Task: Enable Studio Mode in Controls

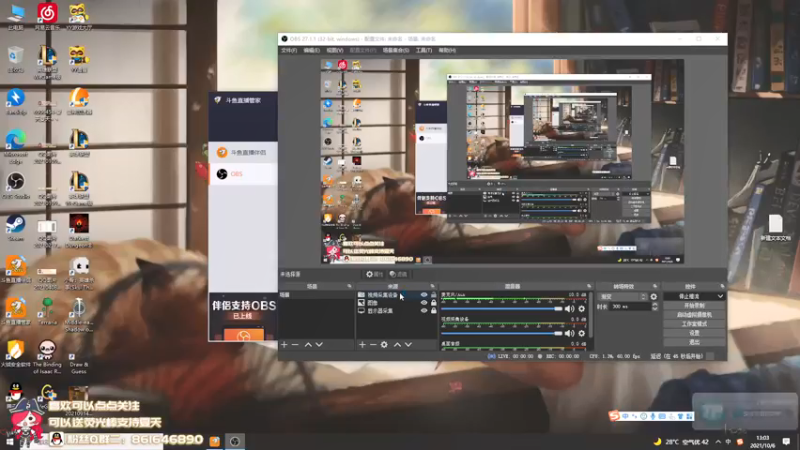Action: tap(694, 324)
